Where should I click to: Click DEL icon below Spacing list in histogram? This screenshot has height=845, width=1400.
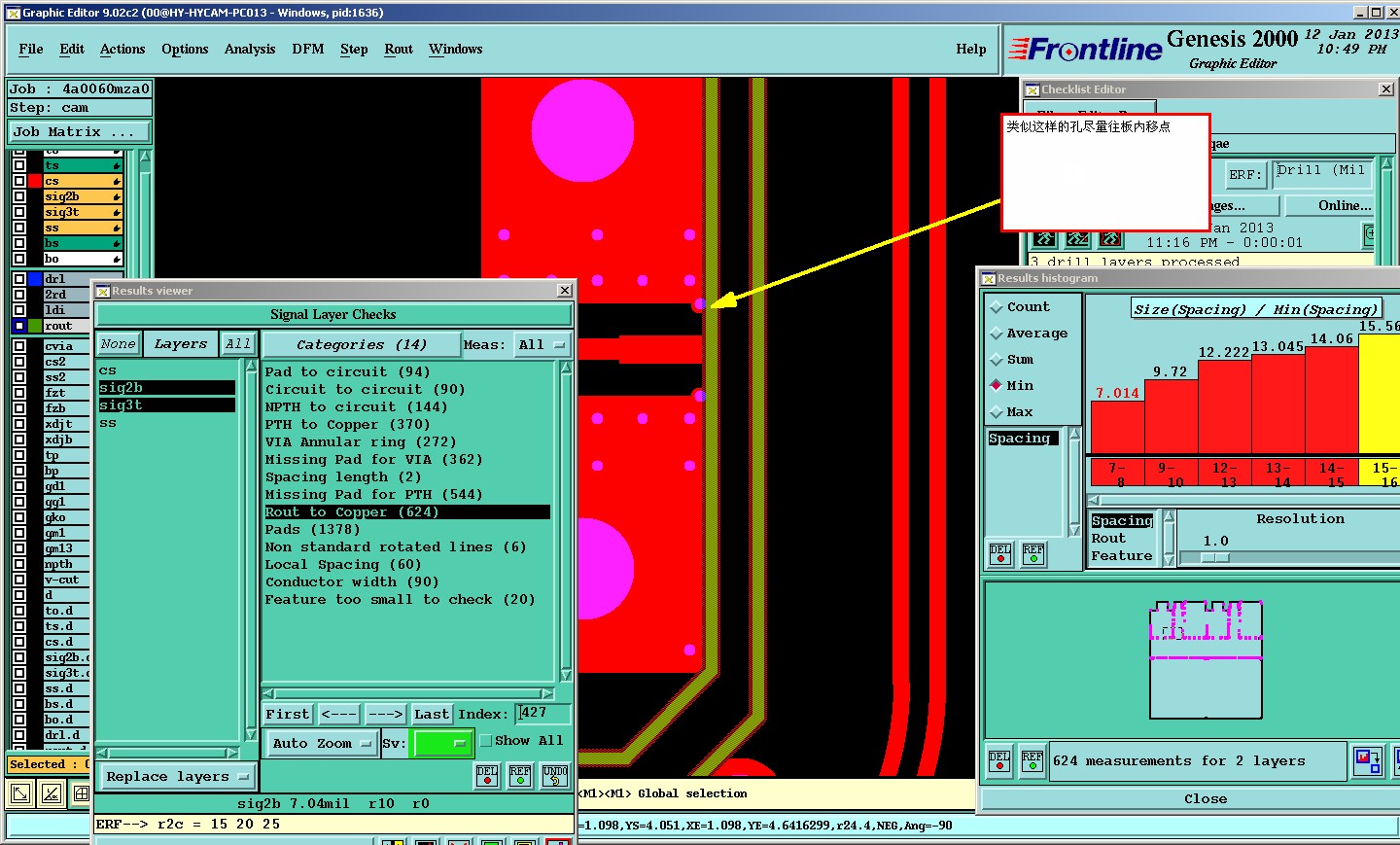(1000, 554)
